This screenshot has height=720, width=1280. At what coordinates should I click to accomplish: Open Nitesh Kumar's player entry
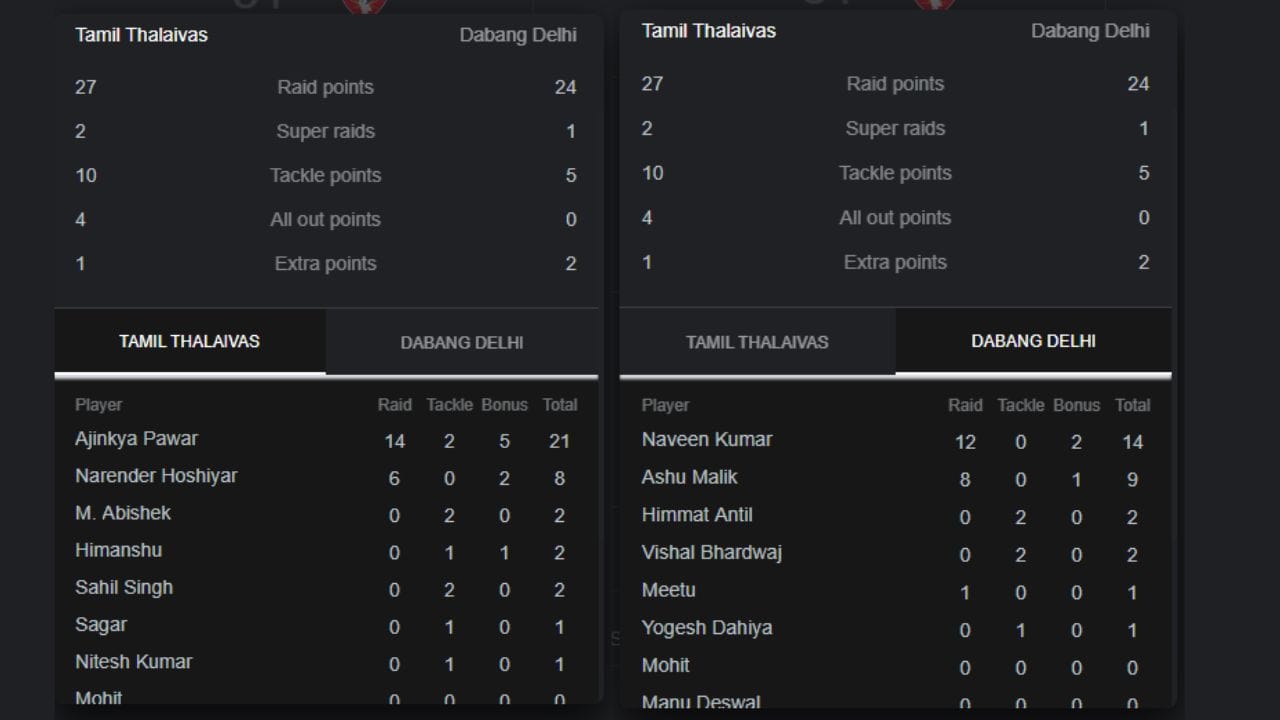(x=133, y=662)
